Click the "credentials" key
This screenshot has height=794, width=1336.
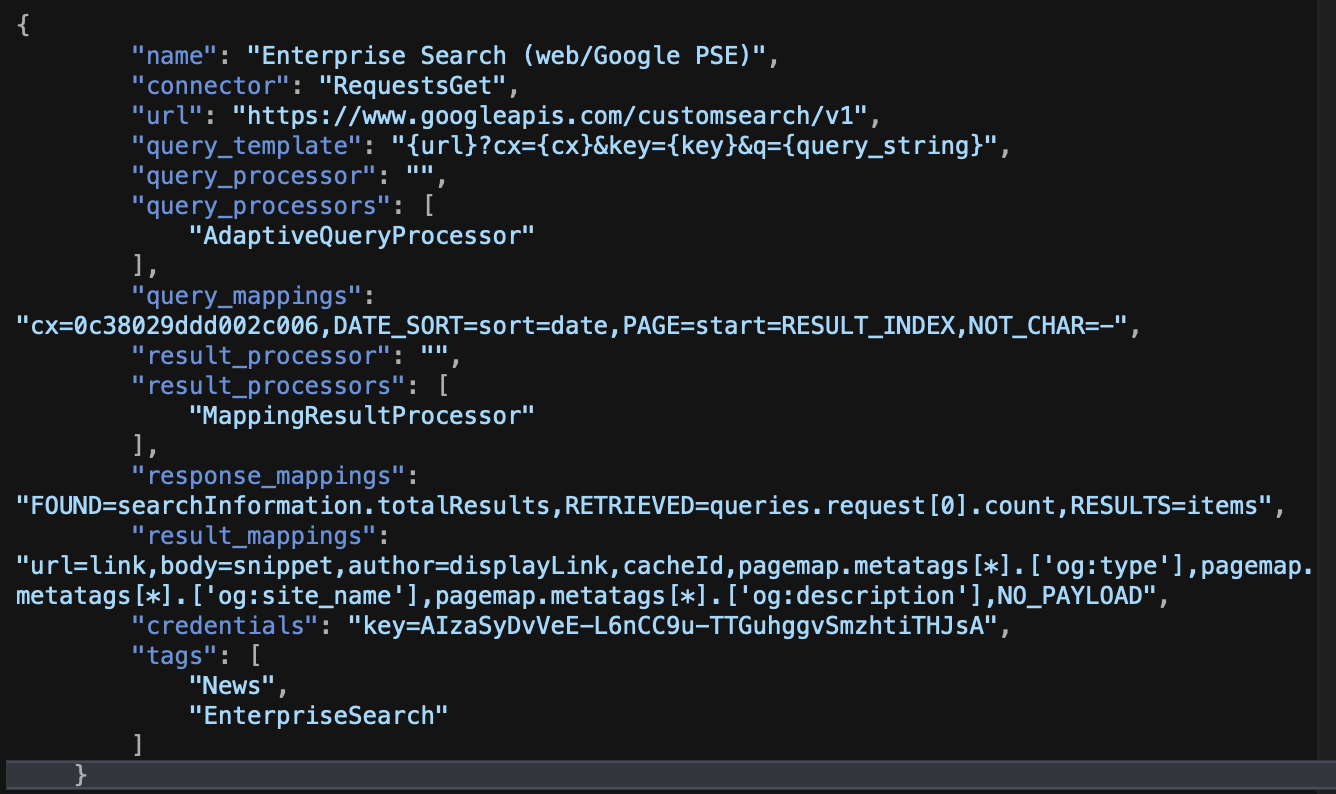tap(226, 626)
